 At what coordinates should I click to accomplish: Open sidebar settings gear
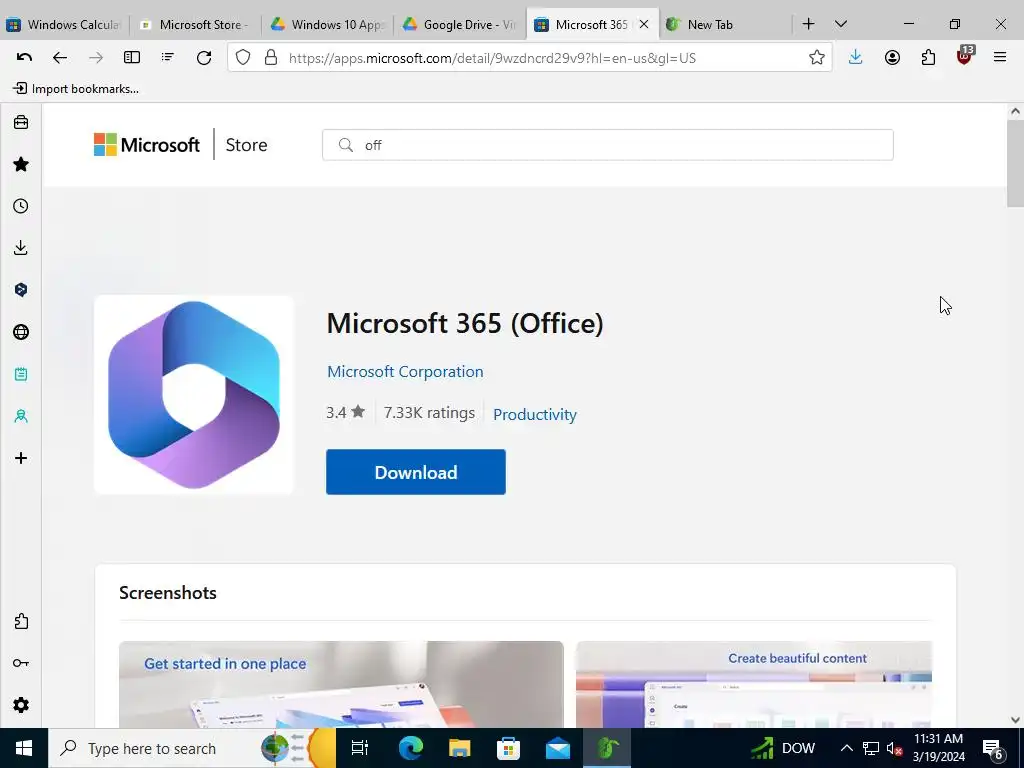(x=21, y=705)
